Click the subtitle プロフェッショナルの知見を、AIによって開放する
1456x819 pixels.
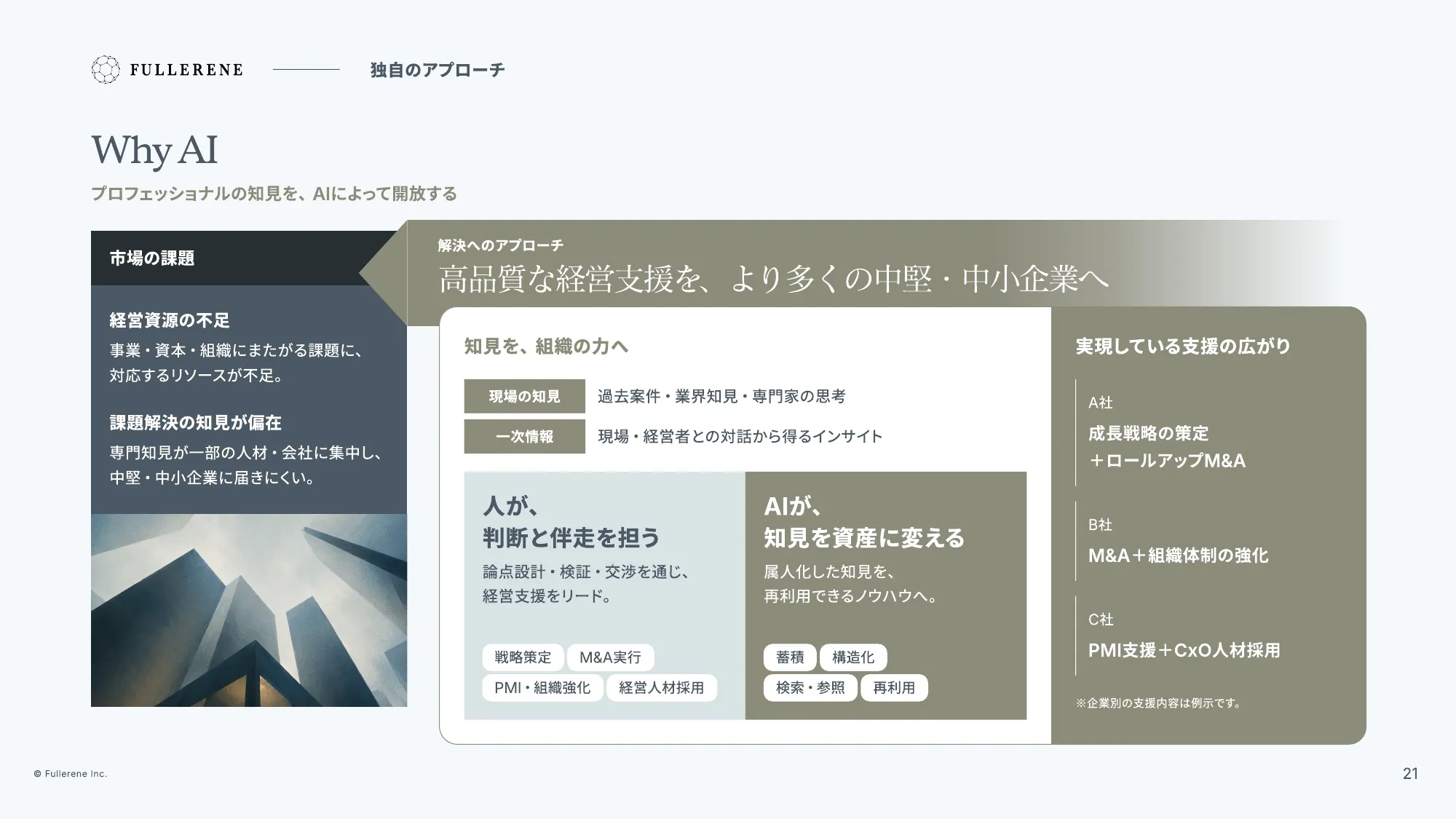[274, 194]
